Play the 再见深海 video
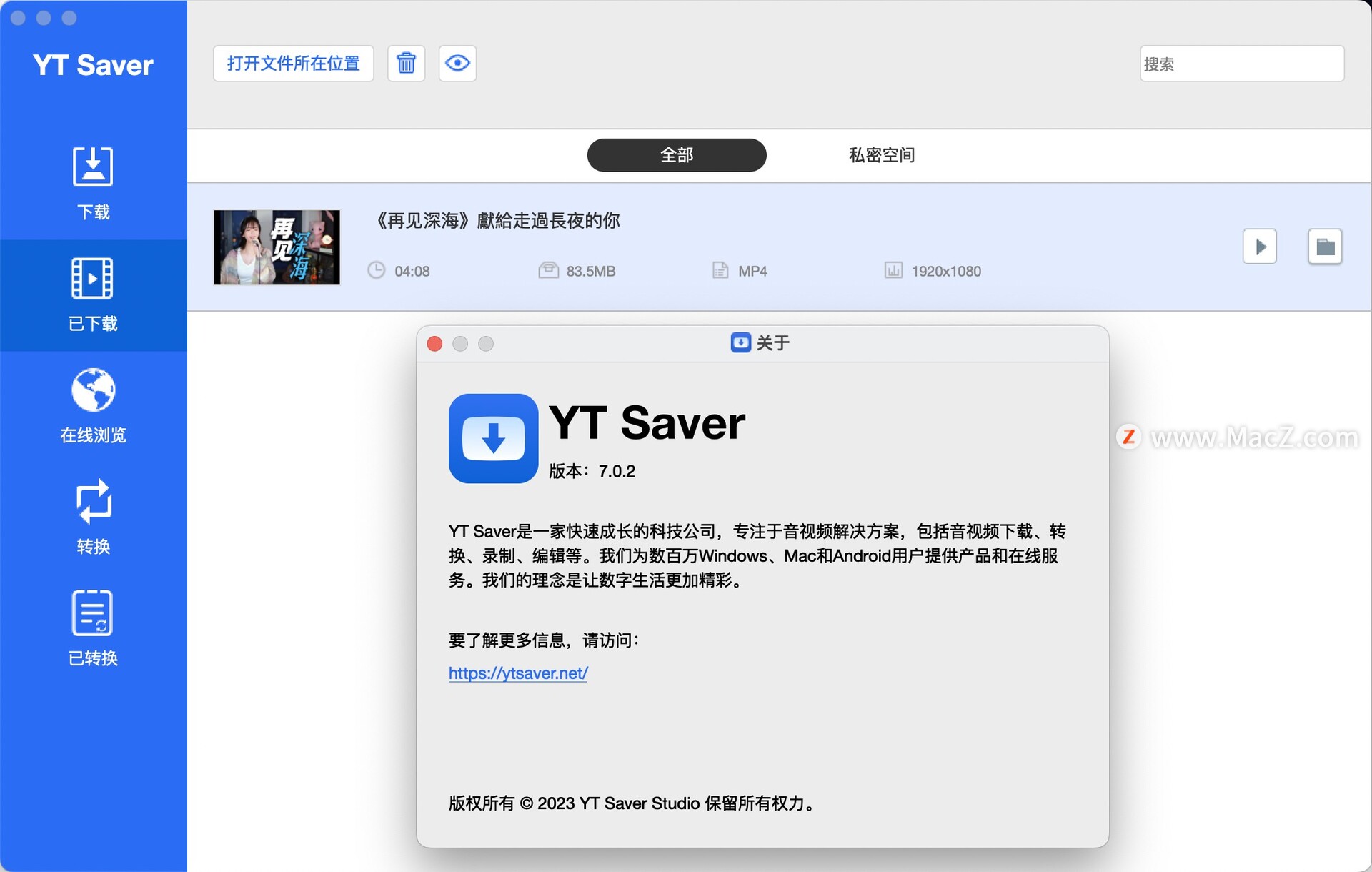The image size is (1372, 872). (1260, 247)
